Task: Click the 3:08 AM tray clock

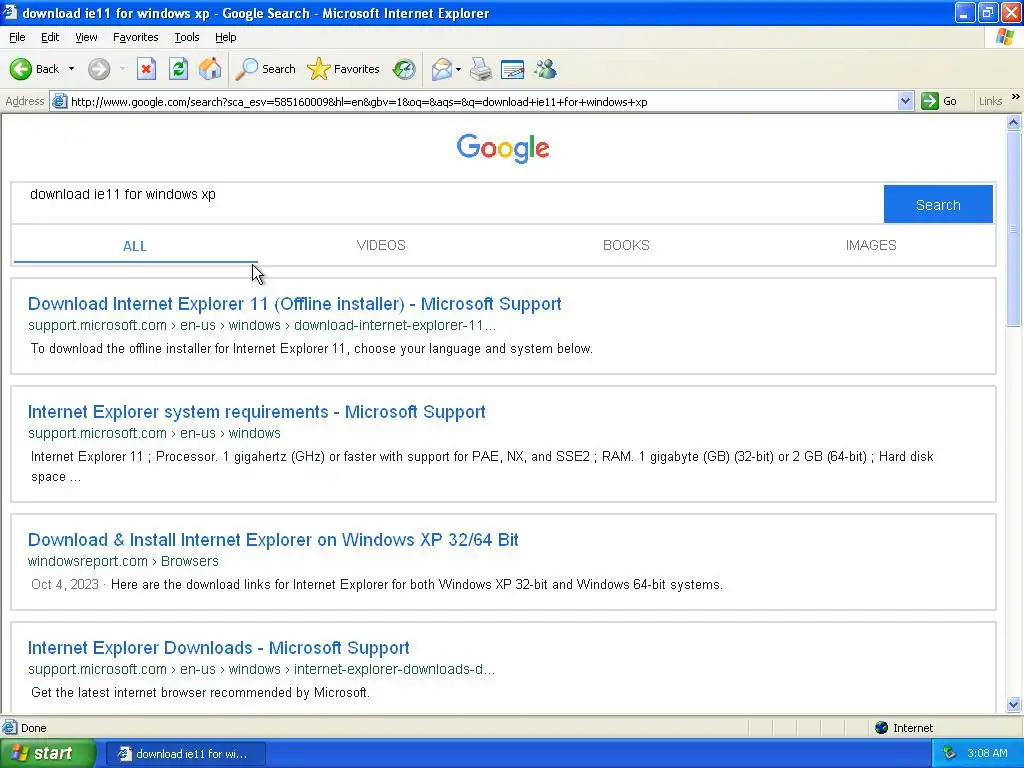Action: (x=987, y=754)
